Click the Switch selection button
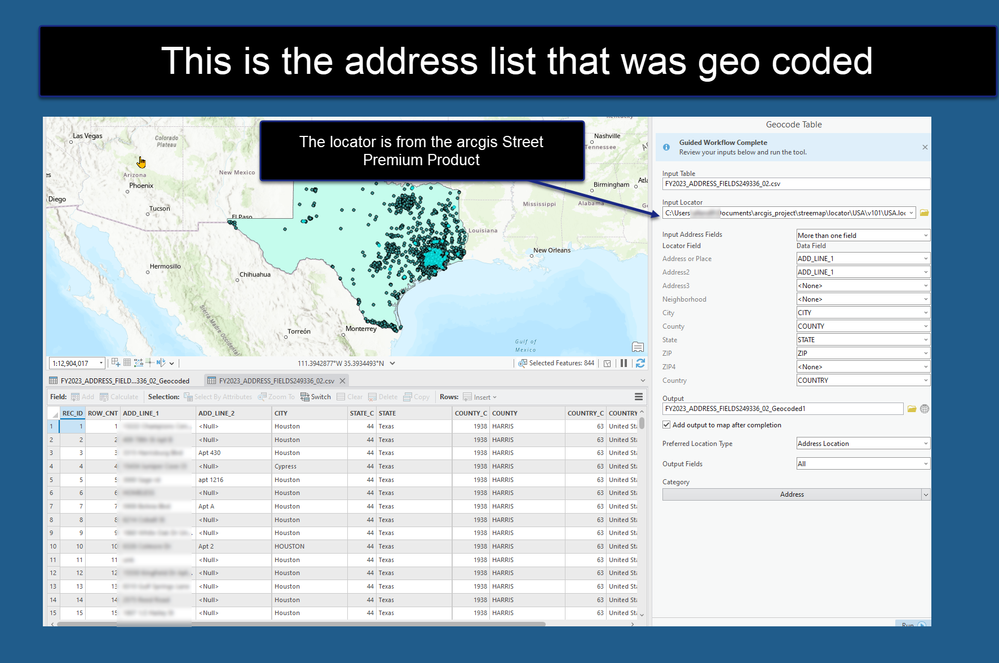This screenshot has height=663, width=999. [x=316, y=397]
